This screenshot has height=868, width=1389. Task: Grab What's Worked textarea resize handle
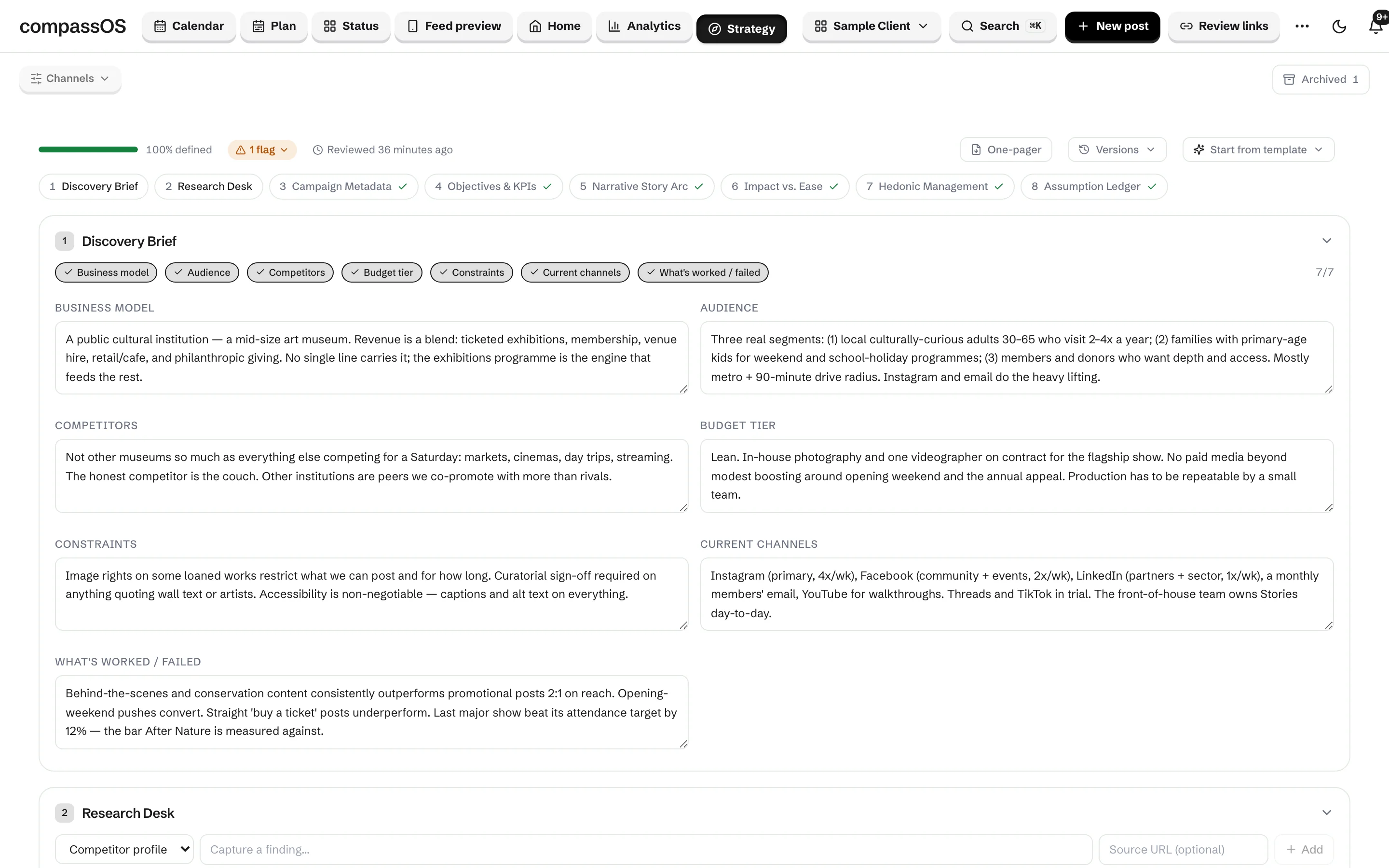tap(683, 744)
